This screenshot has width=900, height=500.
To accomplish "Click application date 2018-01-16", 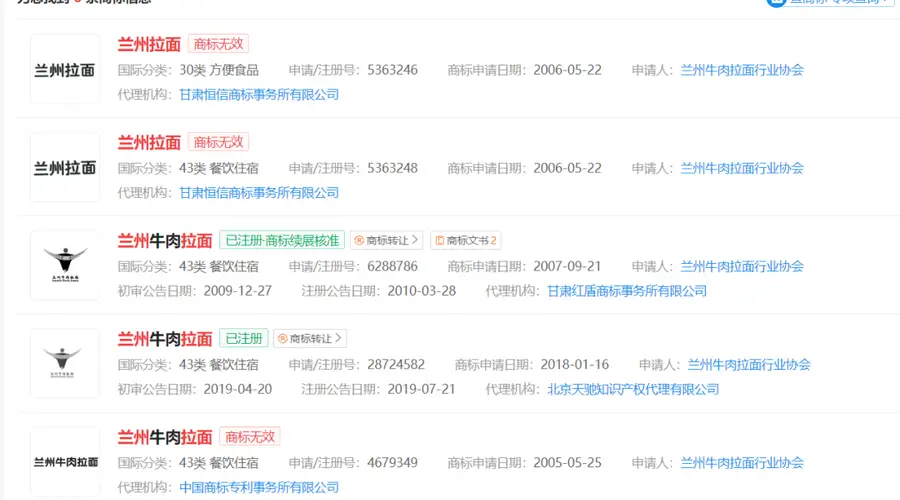I will (x=575, y=365).
